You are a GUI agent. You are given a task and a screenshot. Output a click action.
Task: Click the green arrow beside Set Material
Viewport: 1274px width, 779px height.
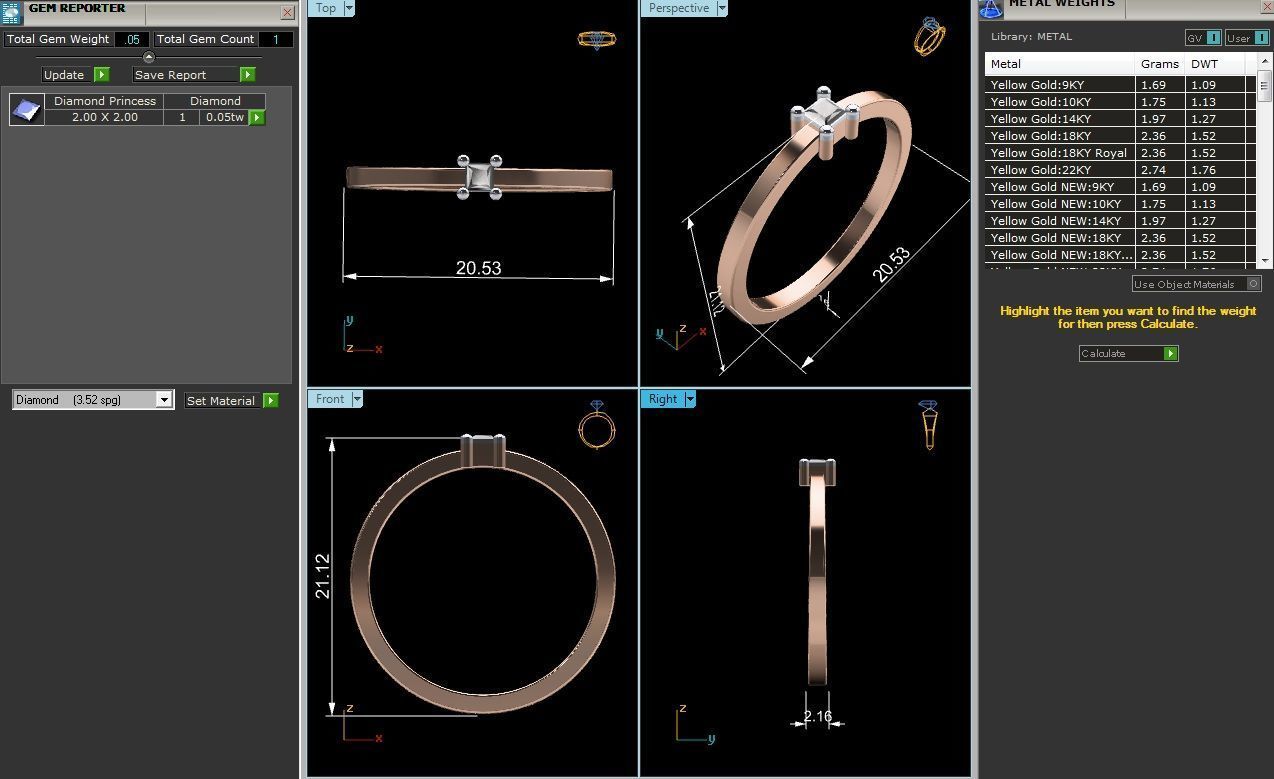coord(270,401)
